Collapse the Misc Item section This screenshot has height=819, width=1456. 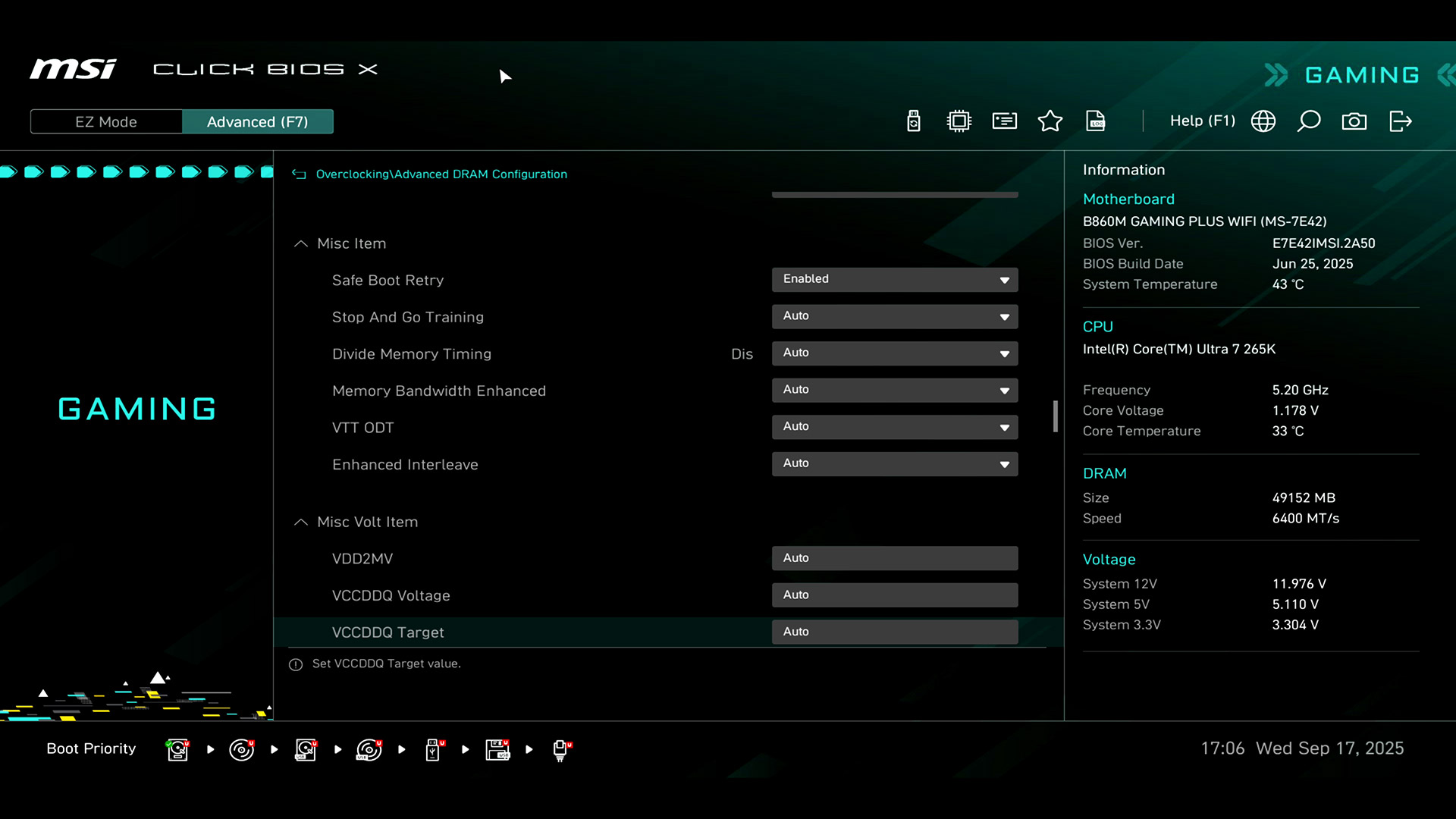(x=301, y=243)
